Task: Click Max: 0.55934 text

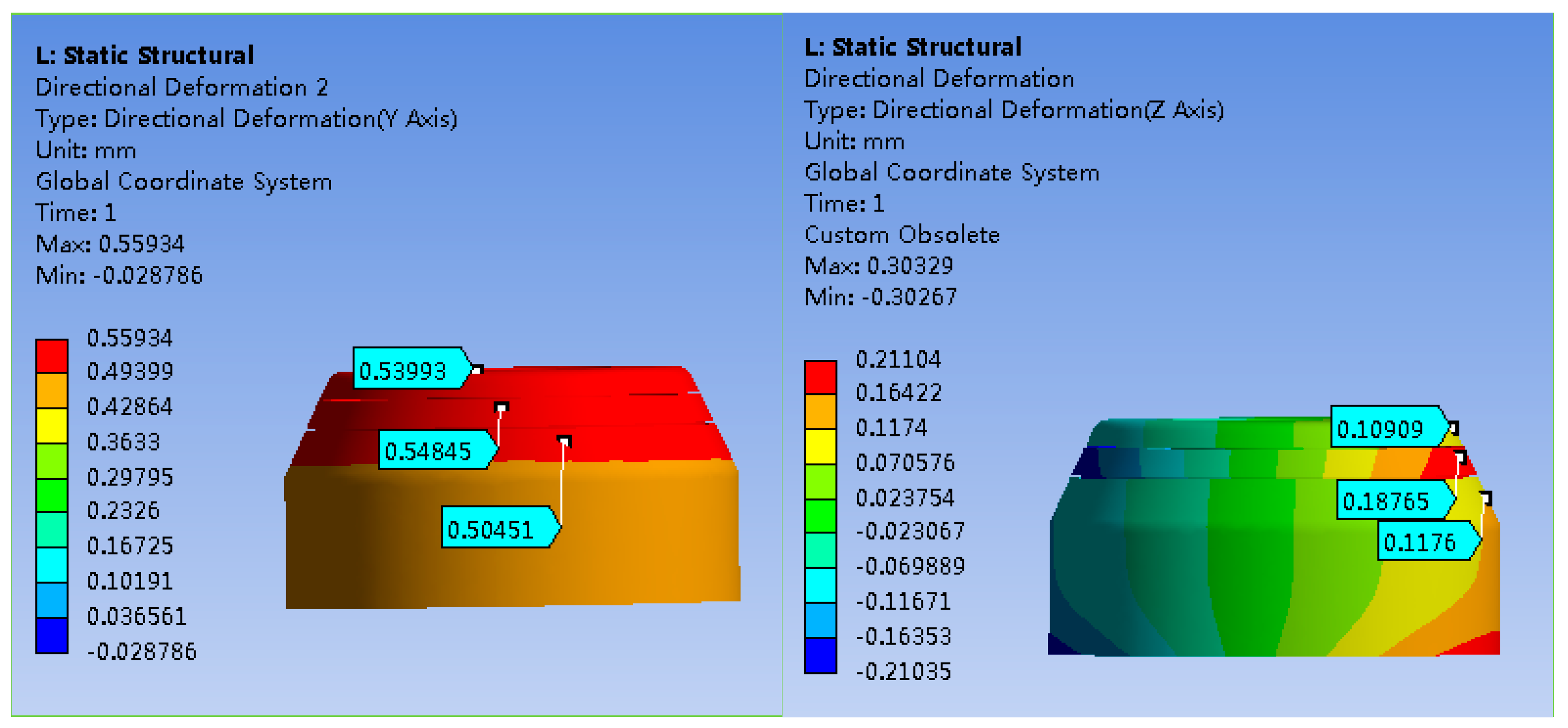Action: (x=110, y=244)
